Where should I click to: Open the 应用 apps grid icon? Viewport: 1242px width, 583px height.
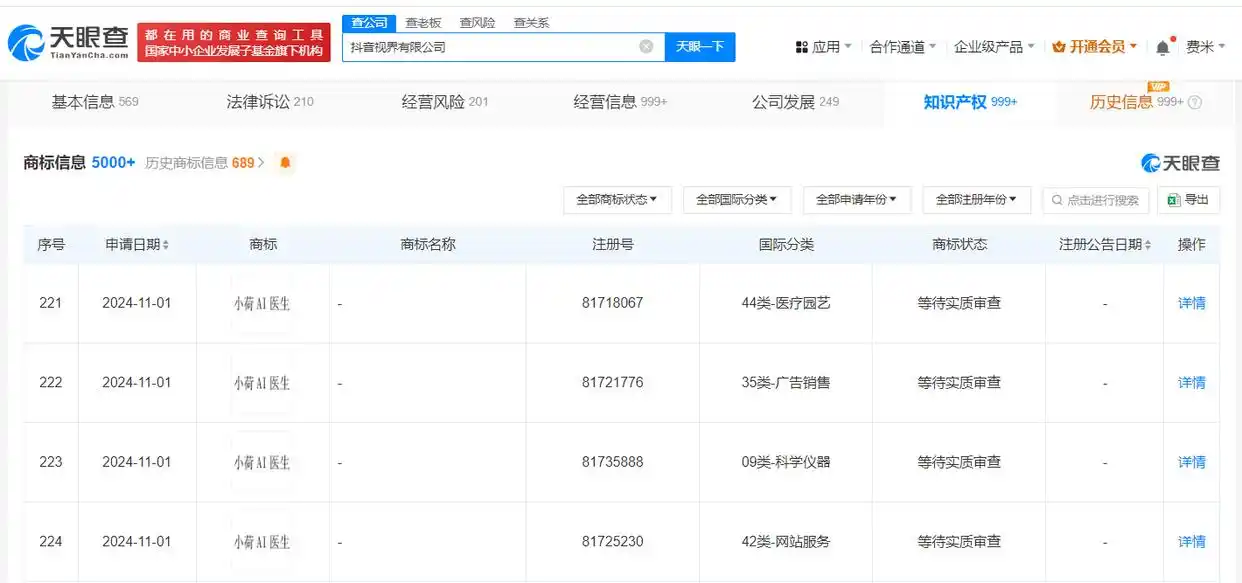pos(800,46)
